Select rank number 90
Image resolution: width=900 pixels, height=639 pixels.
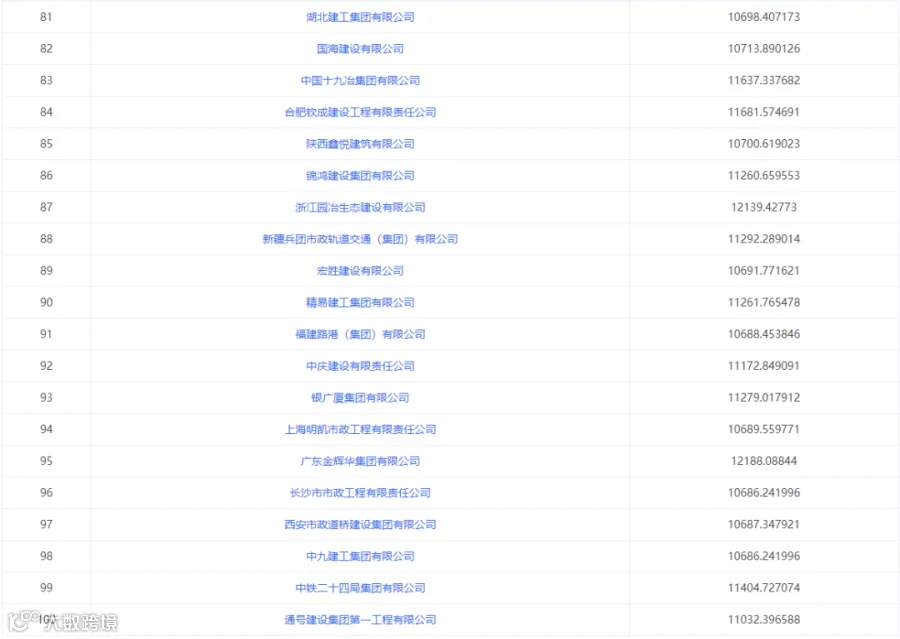[x=46, y=303]
